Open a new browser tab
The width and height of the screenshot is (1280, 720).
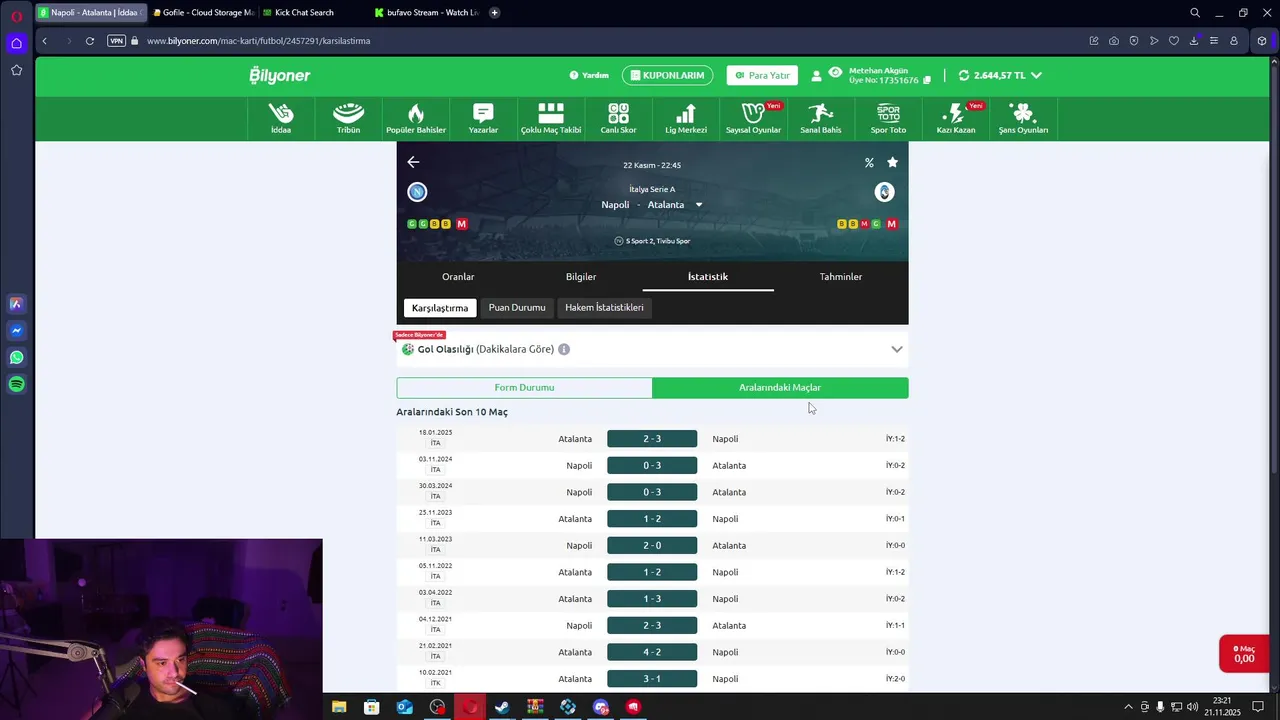coord(495,13)
